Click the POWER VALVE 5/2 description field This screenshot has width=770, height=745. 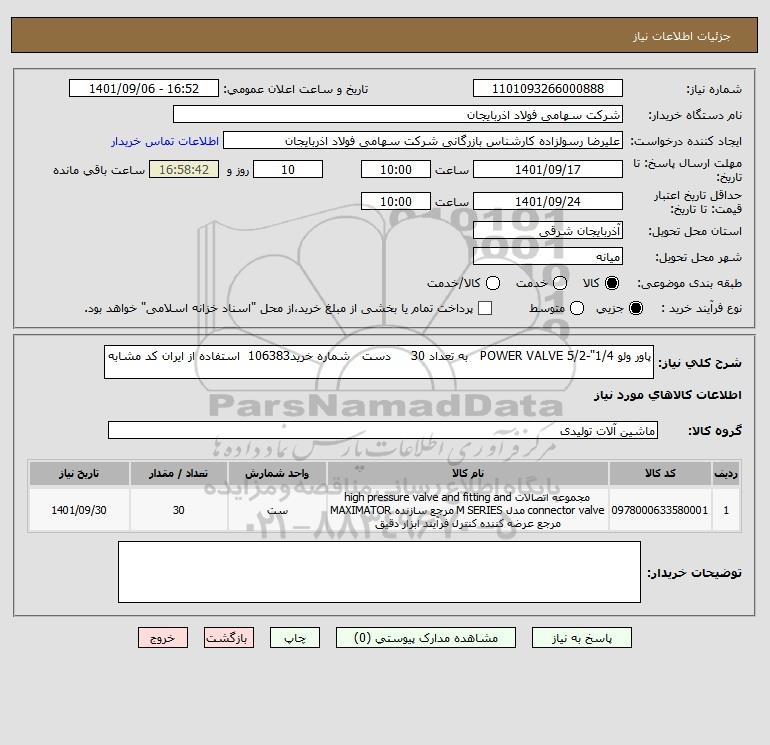(x=379, y=362)
